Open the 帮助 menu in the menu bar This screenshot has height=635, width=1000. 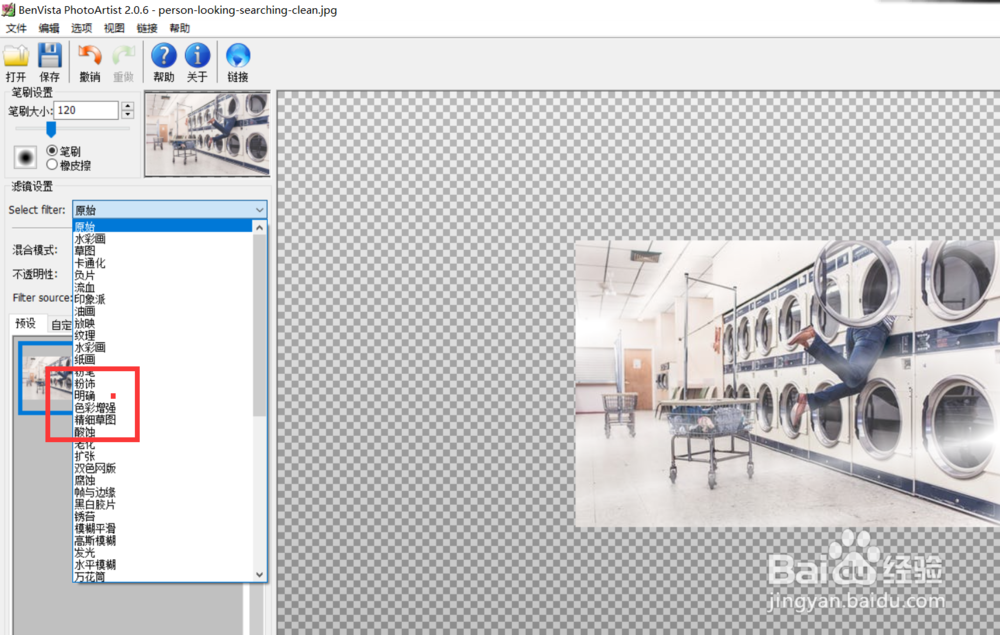pos(179,28)
